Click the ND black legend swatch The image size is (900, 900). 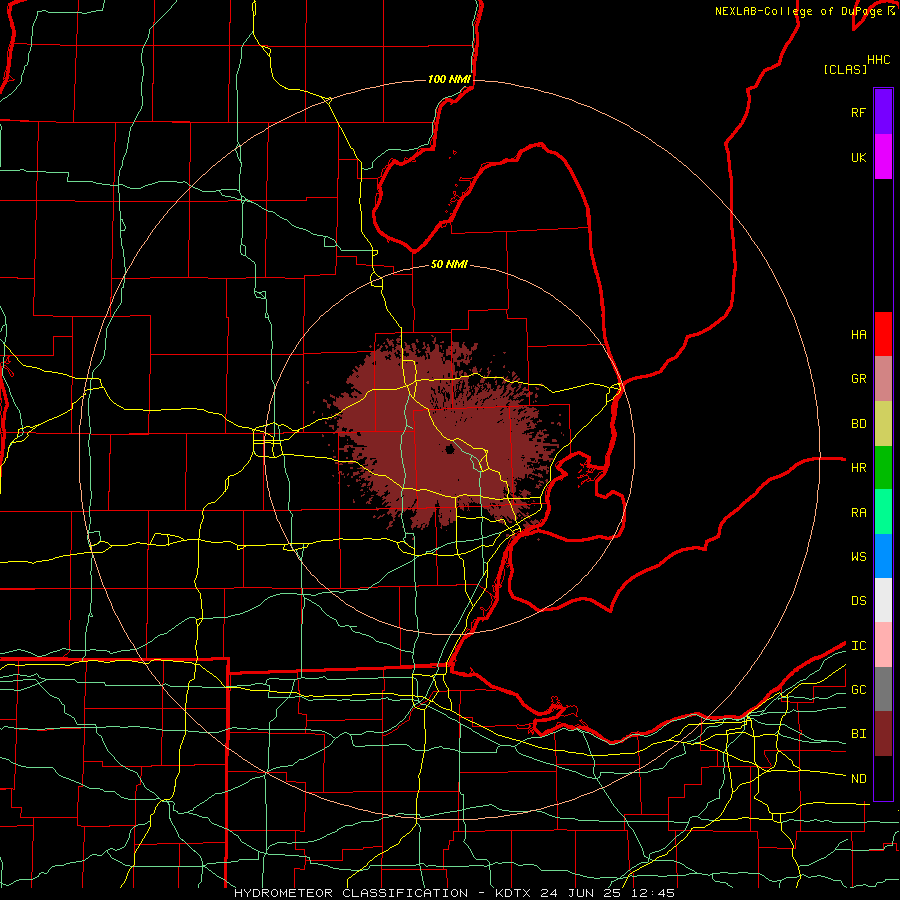[883, 778]
